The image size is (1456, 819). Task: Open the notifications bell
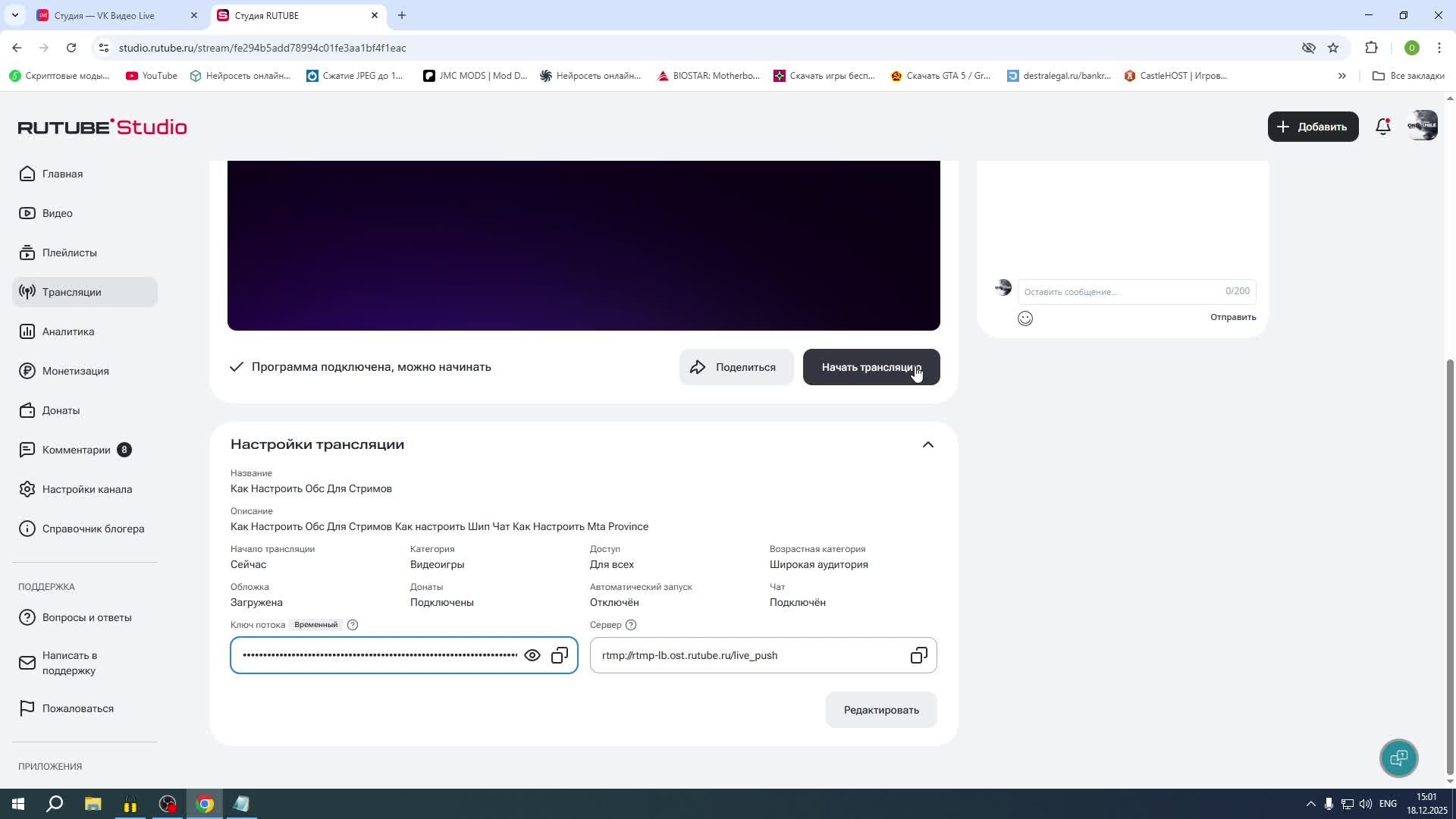click(x=1382, y=127)
